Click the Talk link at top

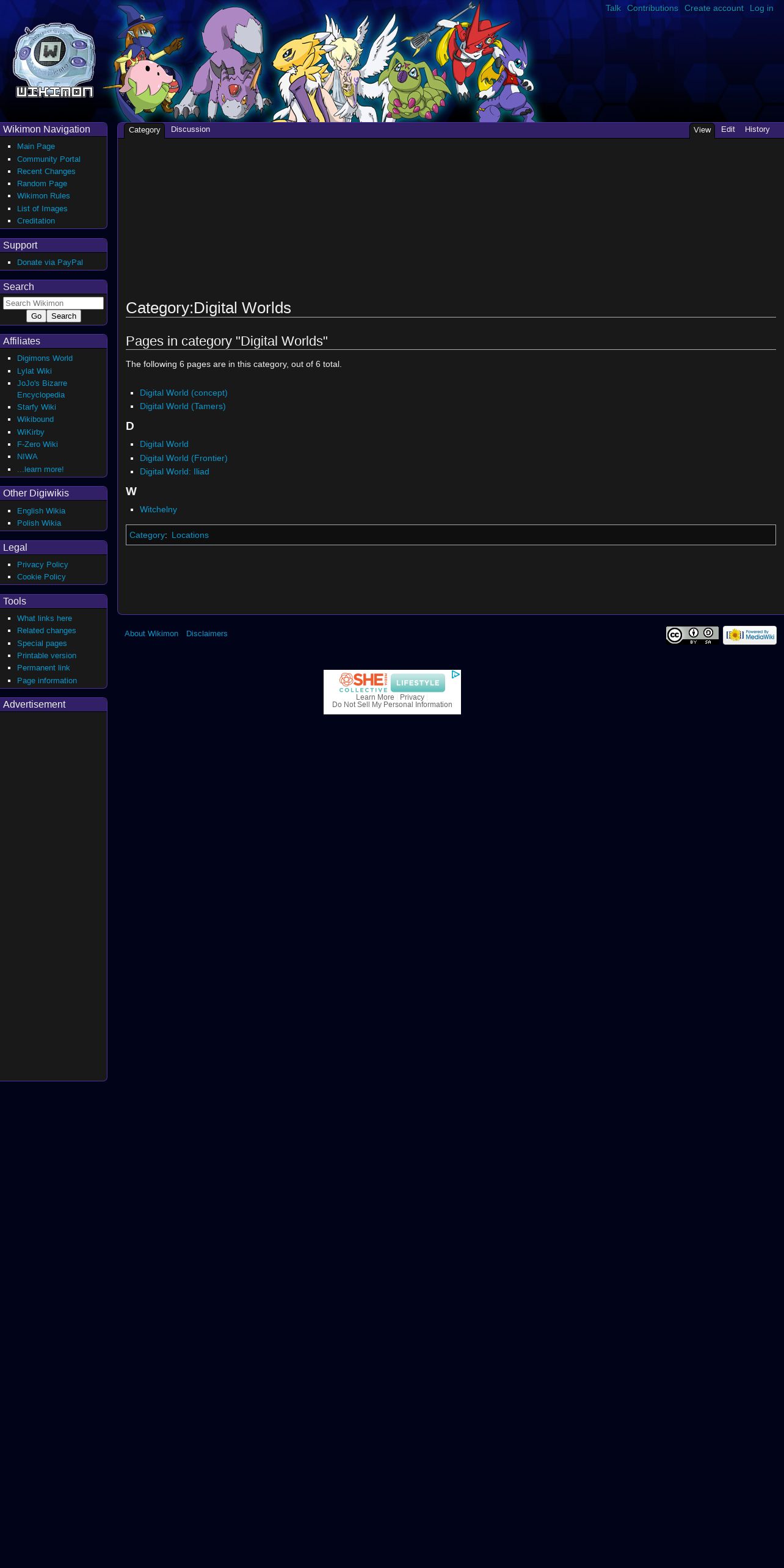click(x=613, y=9)
